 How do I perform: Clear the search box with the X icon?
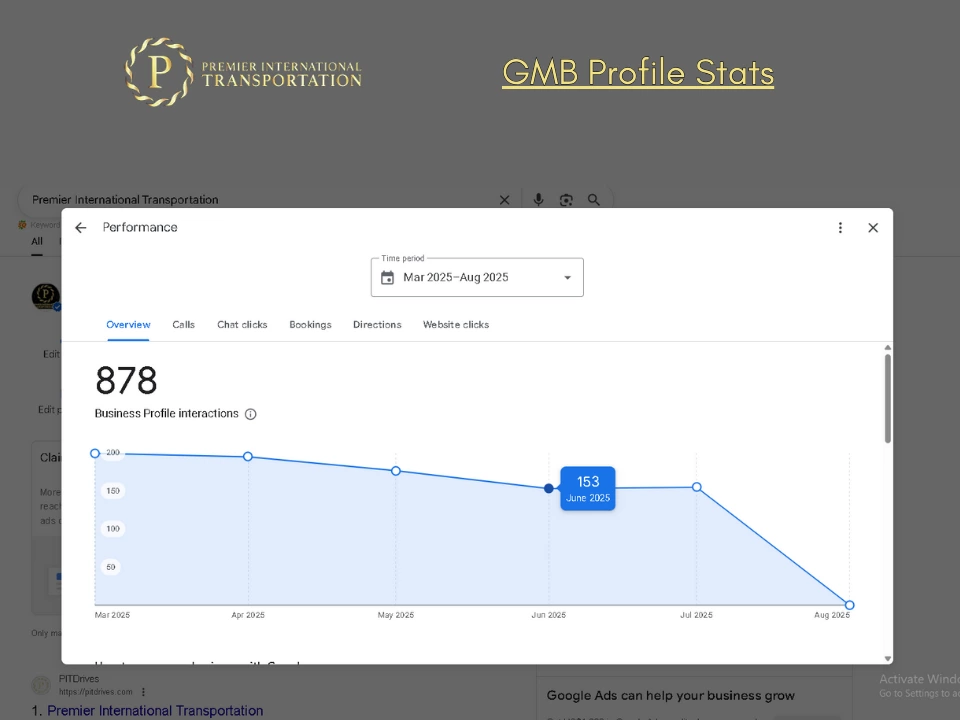(504, 200)
